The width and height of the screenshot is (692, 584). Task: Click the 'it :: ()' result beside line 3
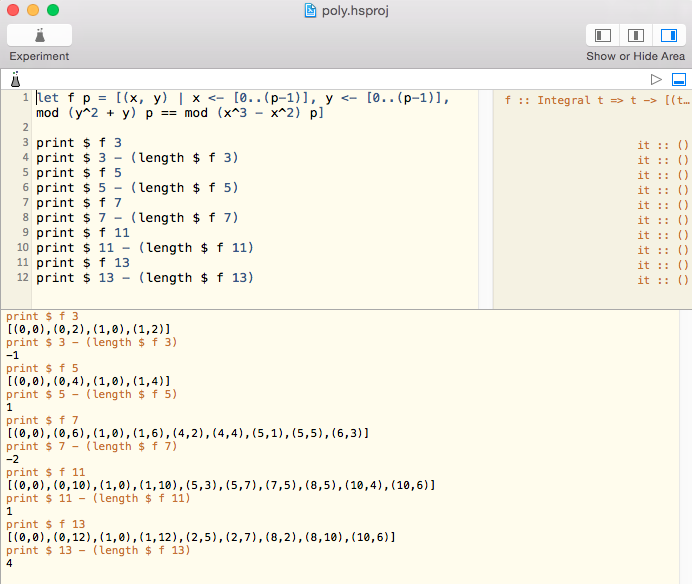pos(663,145)
